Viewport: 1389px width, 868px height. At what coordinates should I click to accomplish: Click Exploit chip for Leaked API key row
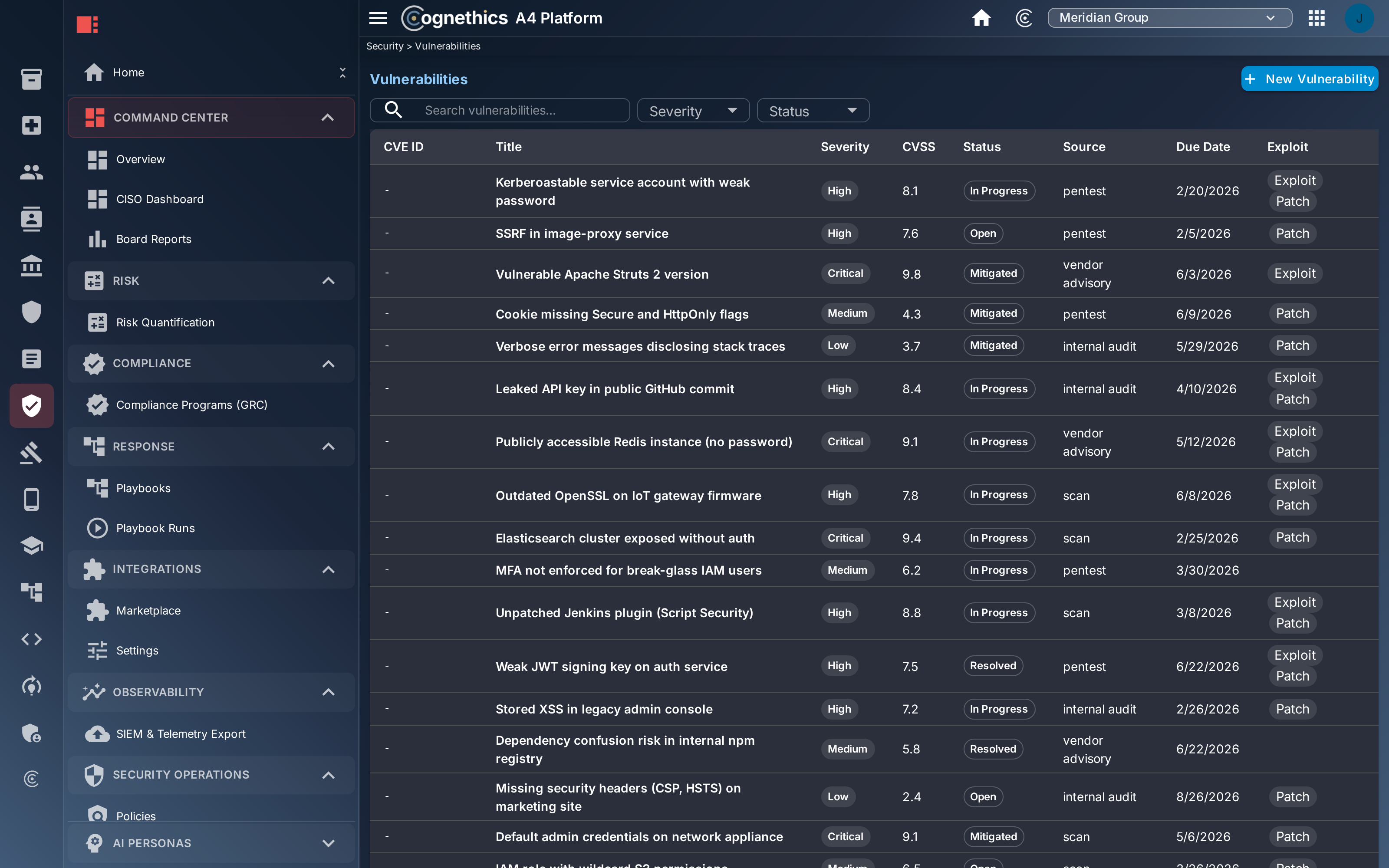tap(1294, 378)
